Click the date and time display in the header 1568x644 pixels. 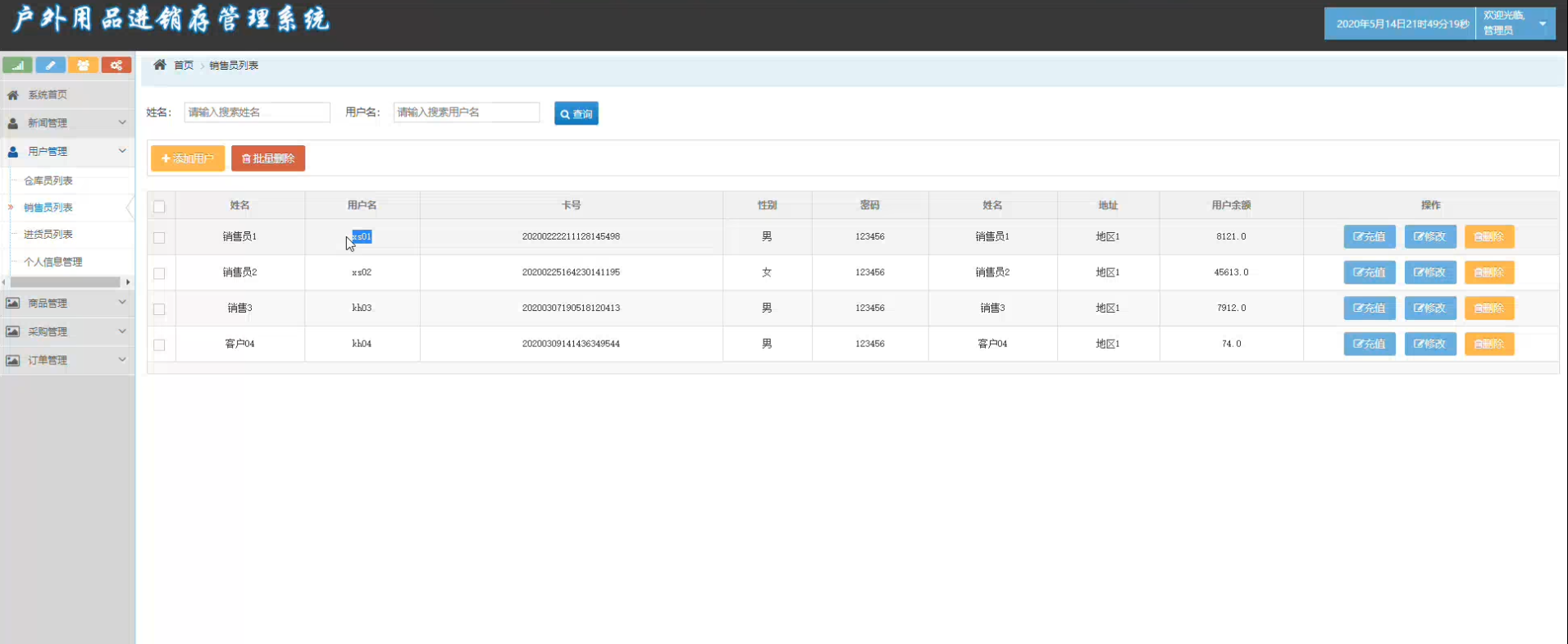pos(1402,24)
